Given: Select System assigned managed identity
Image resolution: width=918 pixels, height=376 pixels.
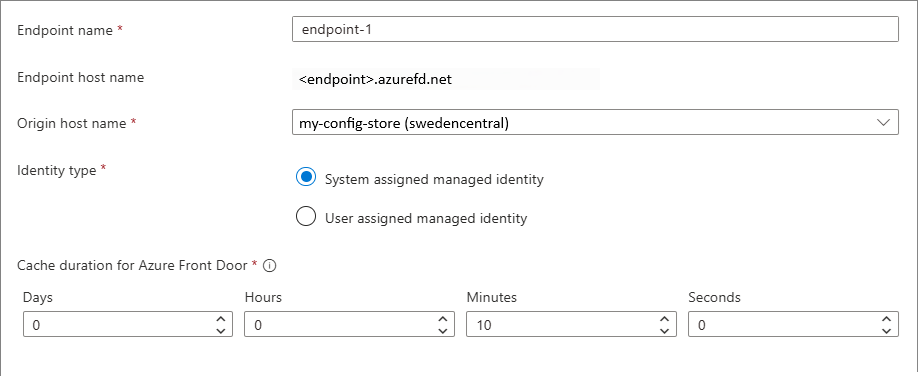Looking at the screenshot, I should pos(306,177).
